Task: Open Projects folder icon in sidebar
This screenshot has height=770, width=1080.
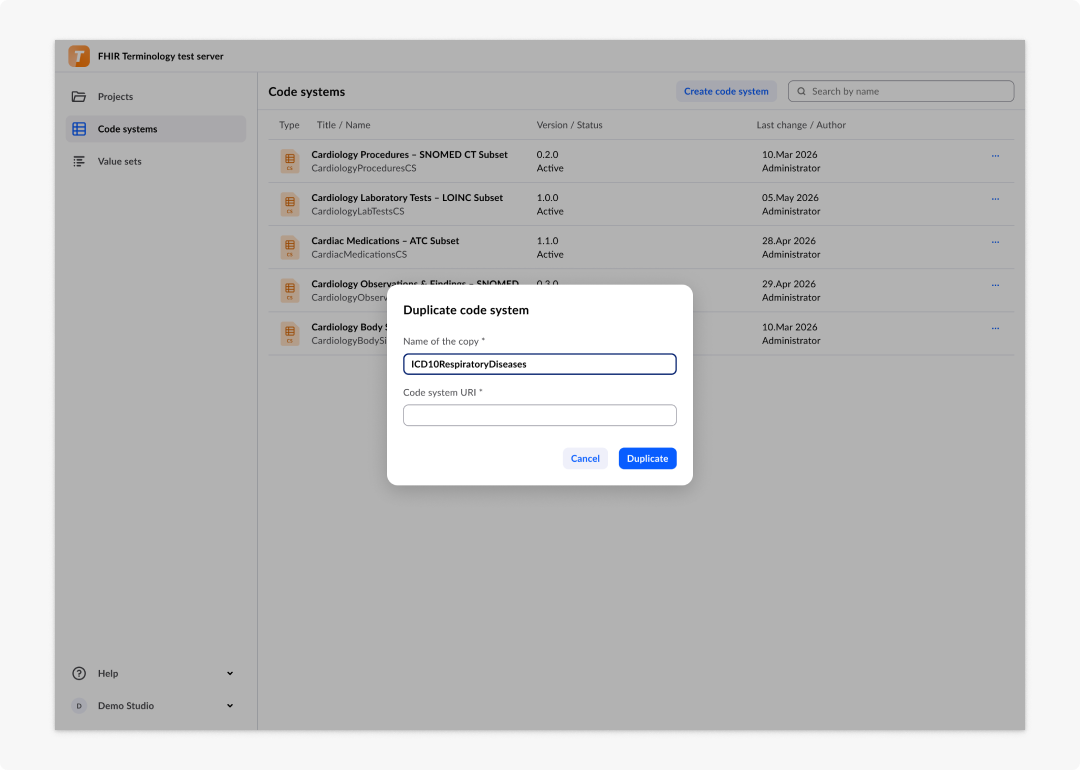Action: [x=79, y=96]
